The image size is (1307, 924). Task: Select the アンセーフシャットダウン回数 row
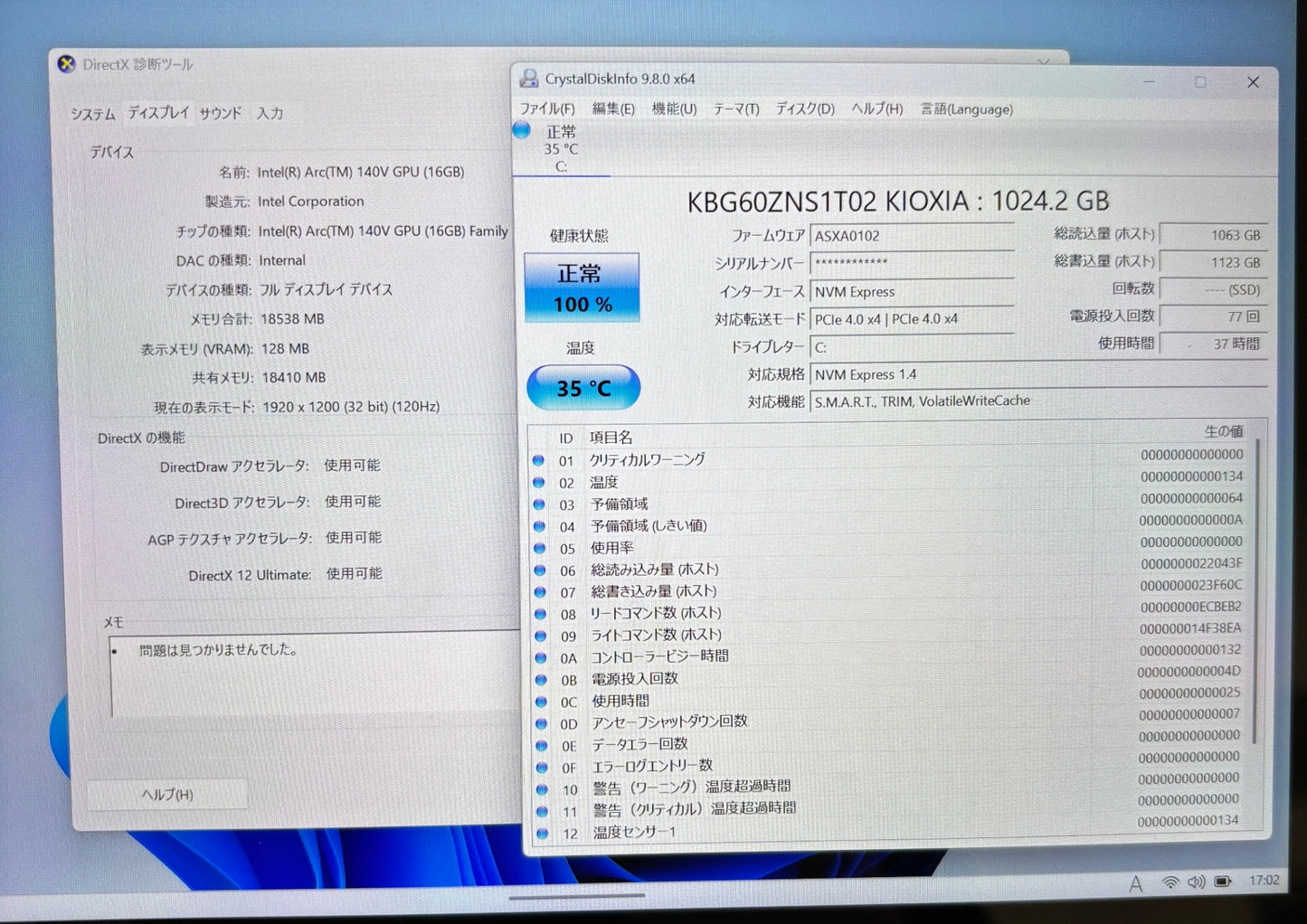(890, 721)
